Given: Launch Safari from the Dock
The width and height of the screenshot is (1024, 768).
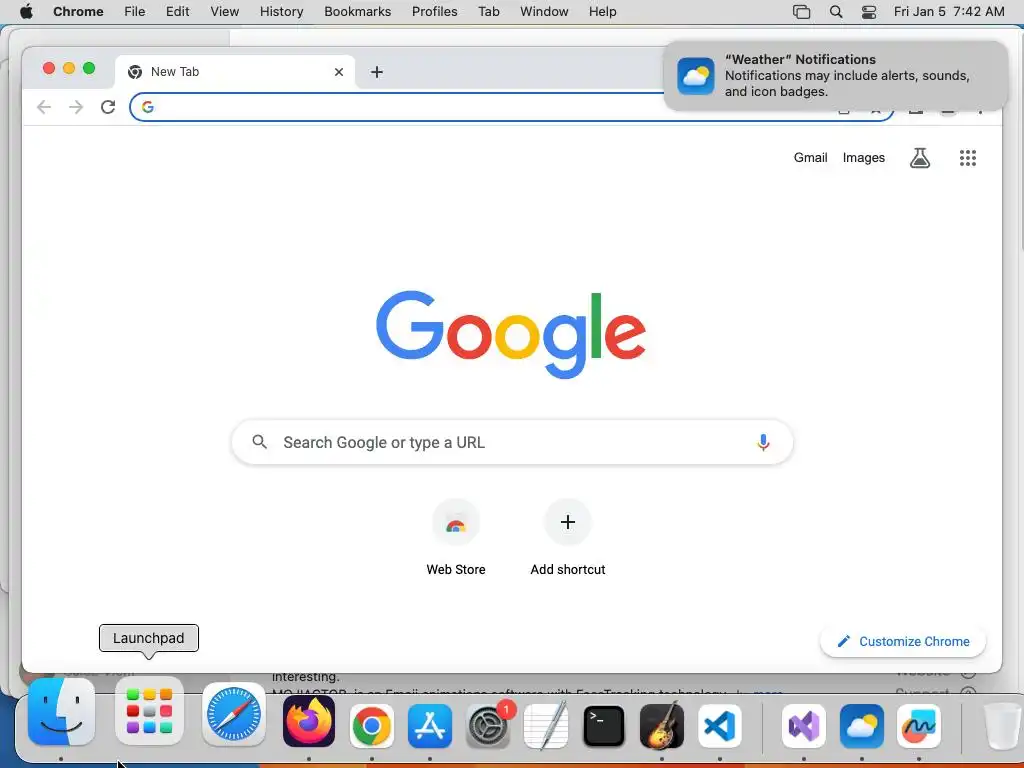Looking at the screenshot, I should pos(234,714).
